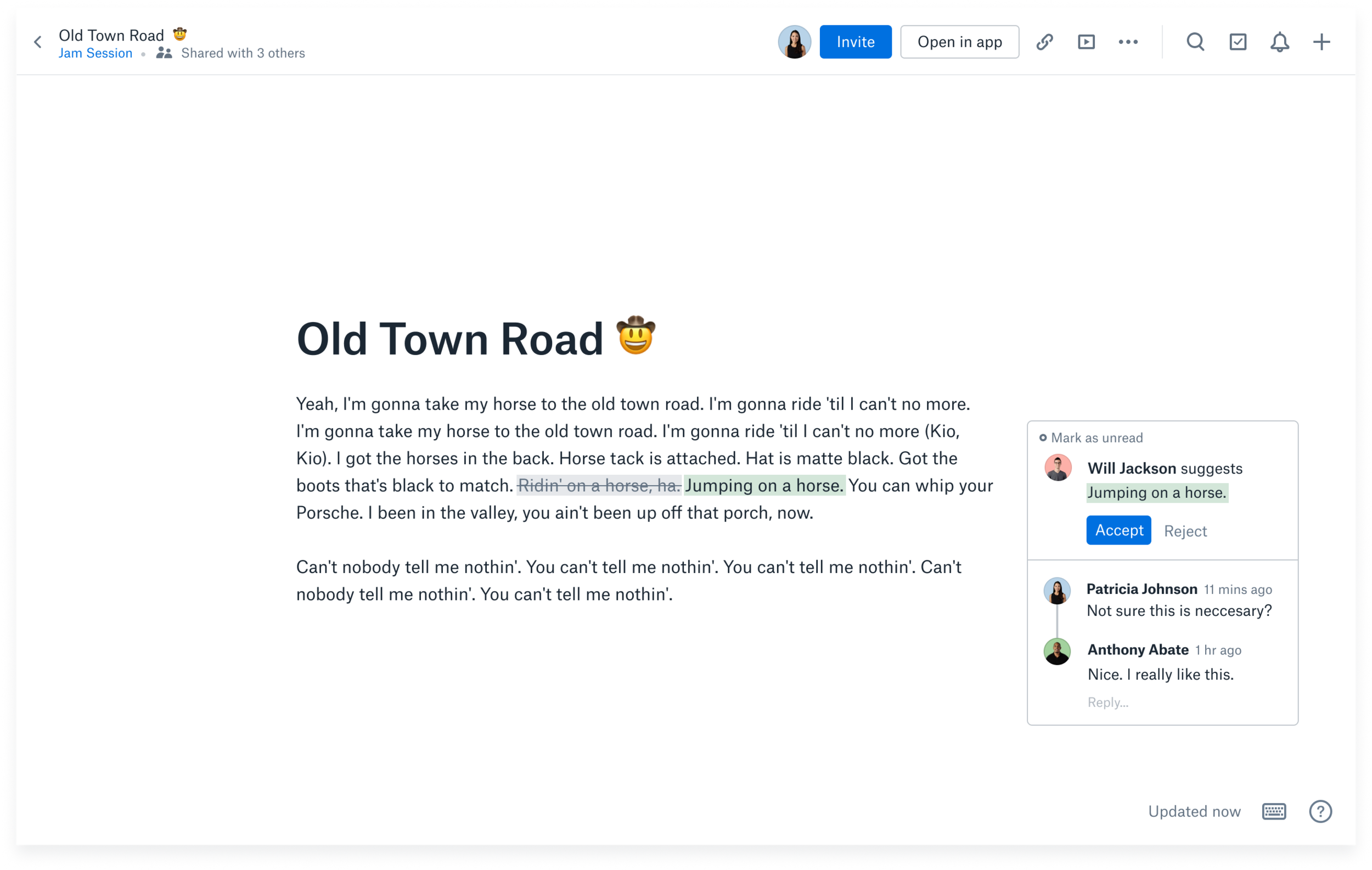1372x870 pixels.
Task: Click the Reply... comment field
Action: 1107,703
